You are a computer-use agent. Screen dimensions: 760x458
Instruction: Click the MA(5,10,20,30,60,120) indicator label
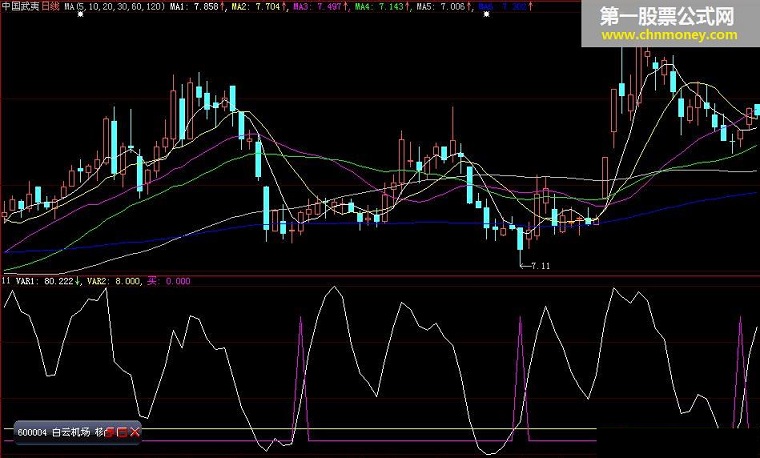coord(114,7)
